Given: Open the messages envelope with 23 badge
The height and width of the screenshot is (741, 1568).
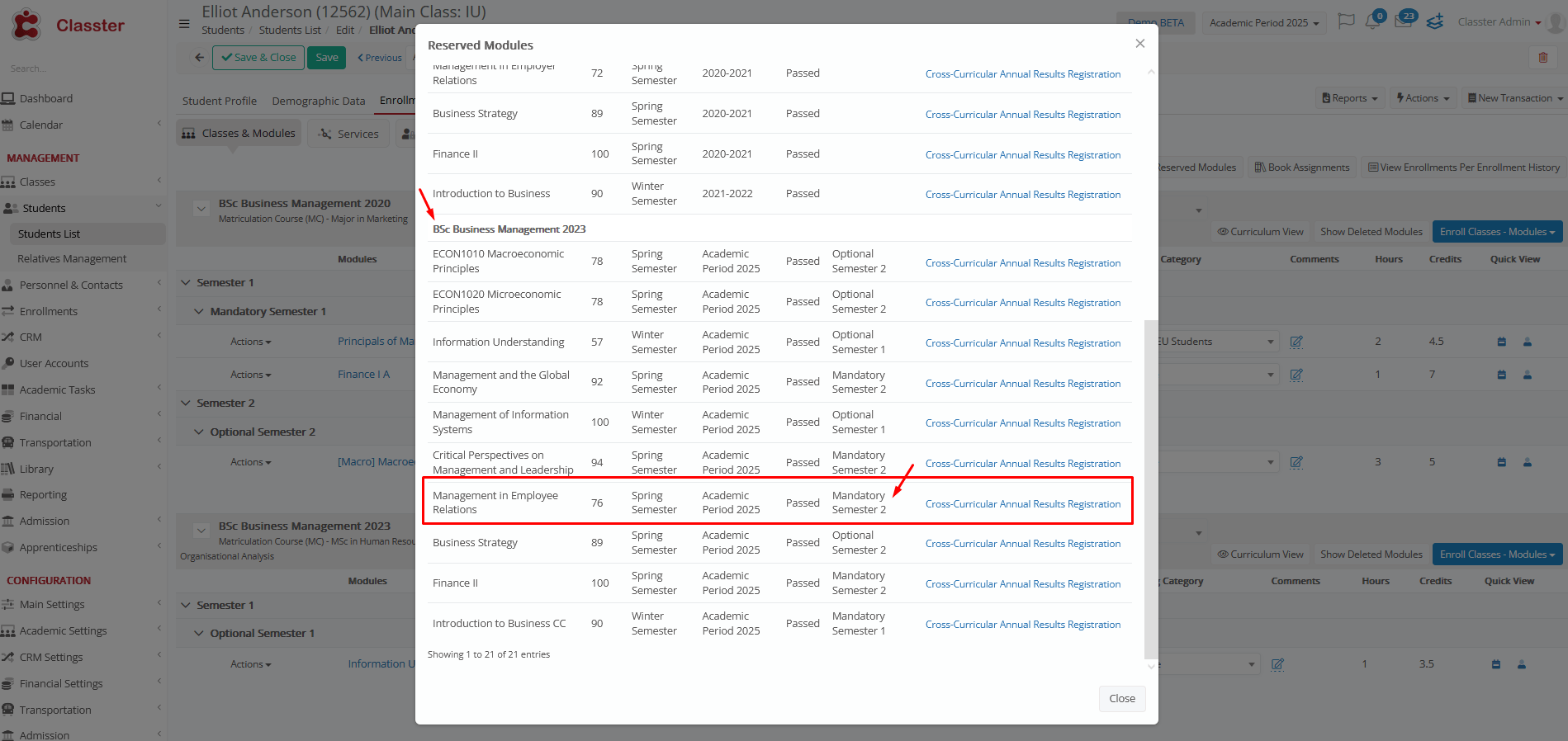Looking at the screenshot, I should [x=1404, y=21].
